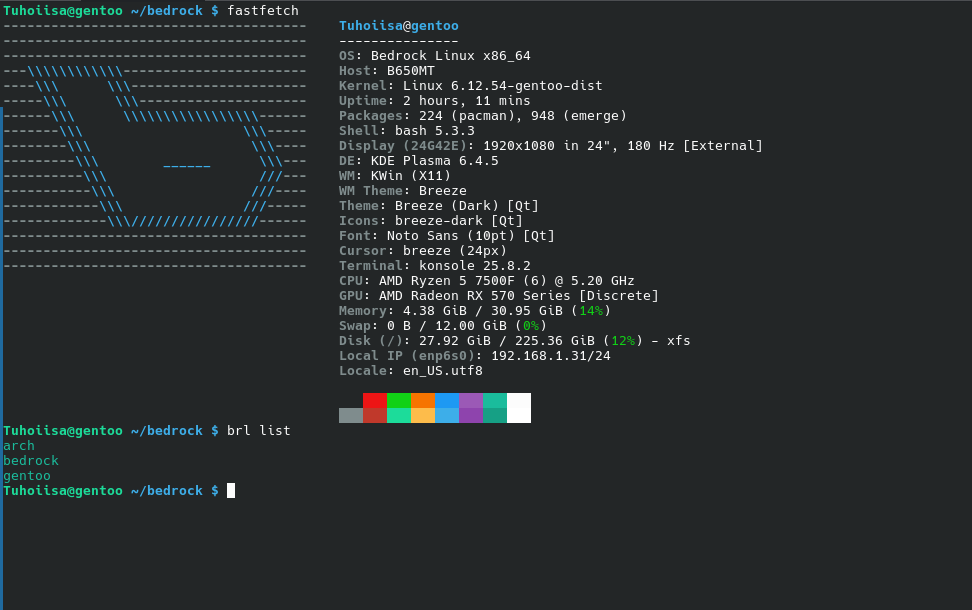Click "192.168.1.31/24" IP address
Viewport: 972px width, 610px height.
(551, 356)
